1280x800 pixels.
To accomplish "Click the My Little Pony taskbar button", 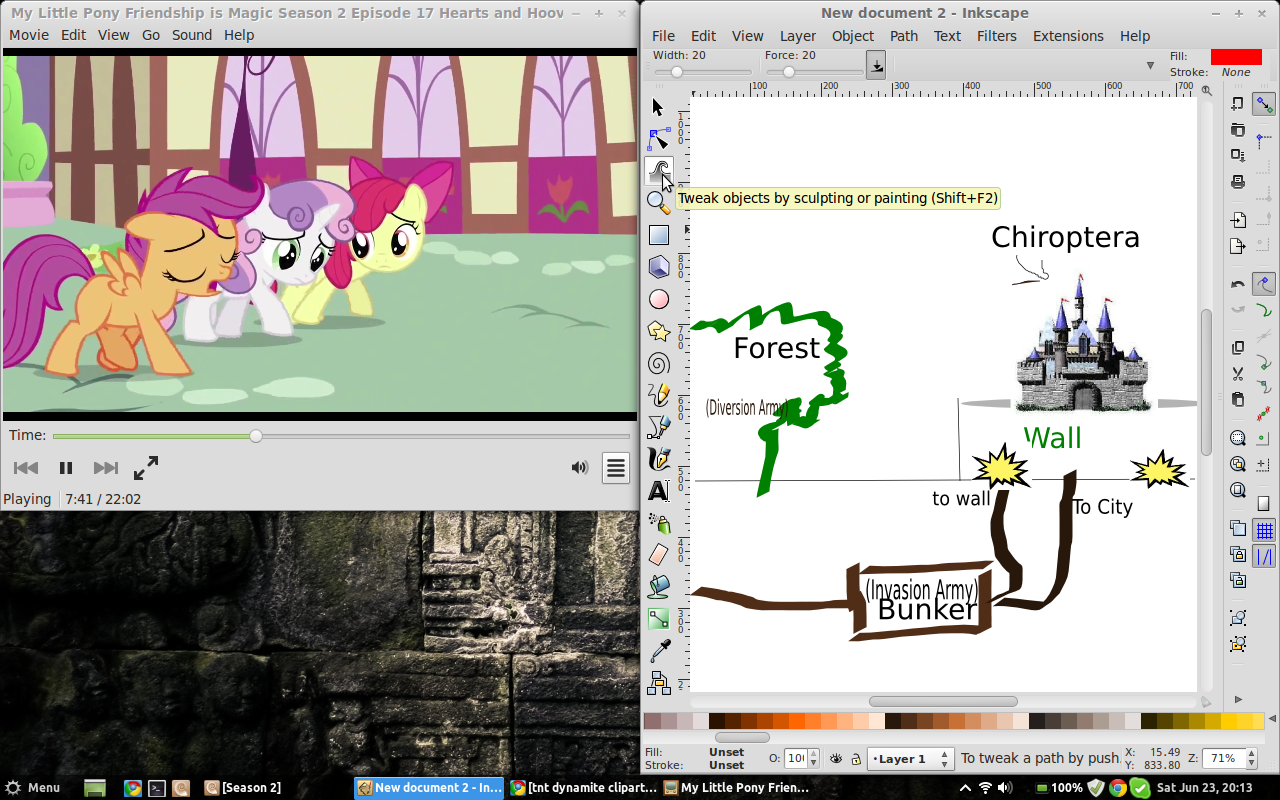I will coord(736,788).
